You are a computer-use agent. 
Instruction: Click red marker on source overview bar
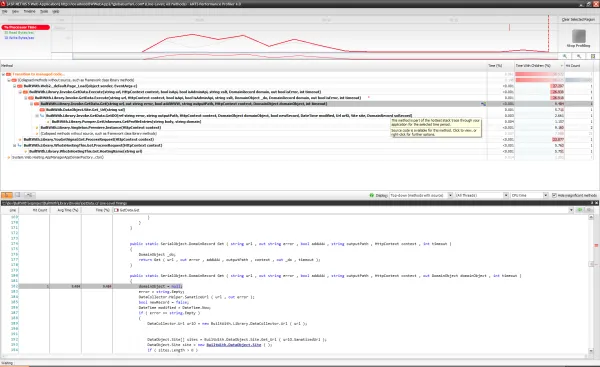596,245
